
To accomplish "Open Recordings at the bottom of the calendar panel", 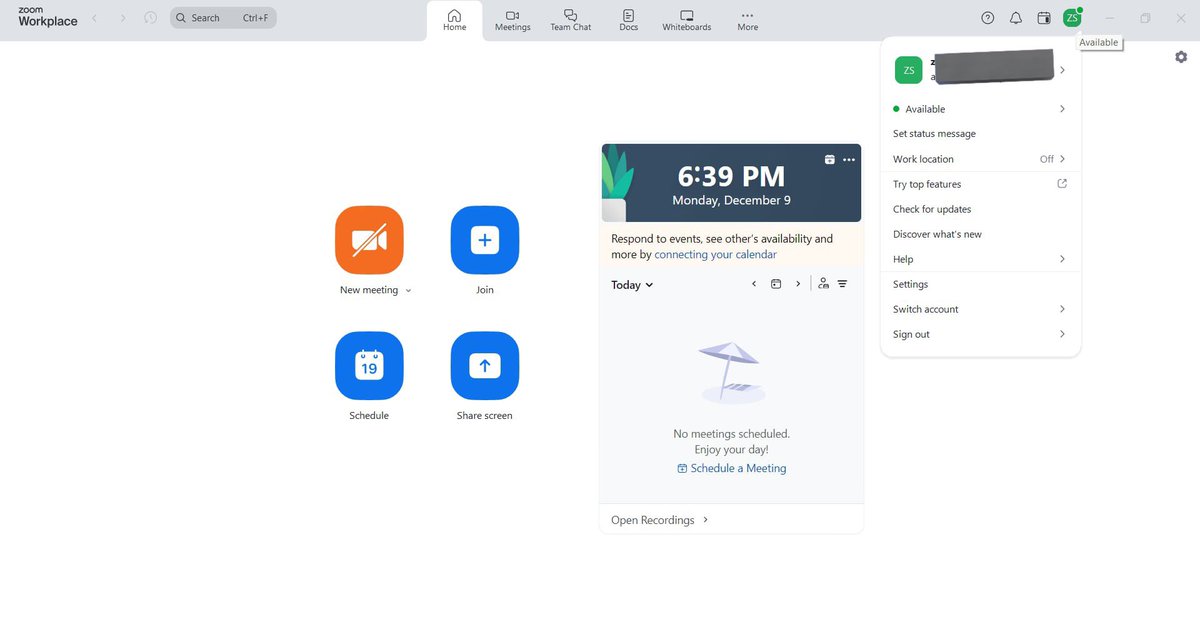I will (x=660, y=520).
